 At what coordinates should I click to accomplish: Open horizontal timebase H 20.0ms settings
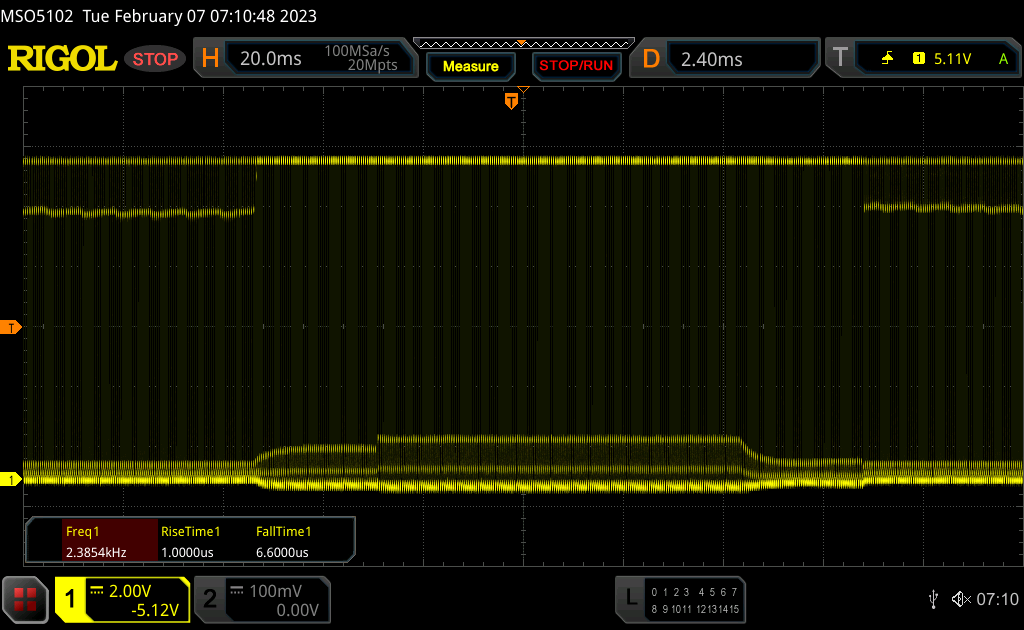304,59
